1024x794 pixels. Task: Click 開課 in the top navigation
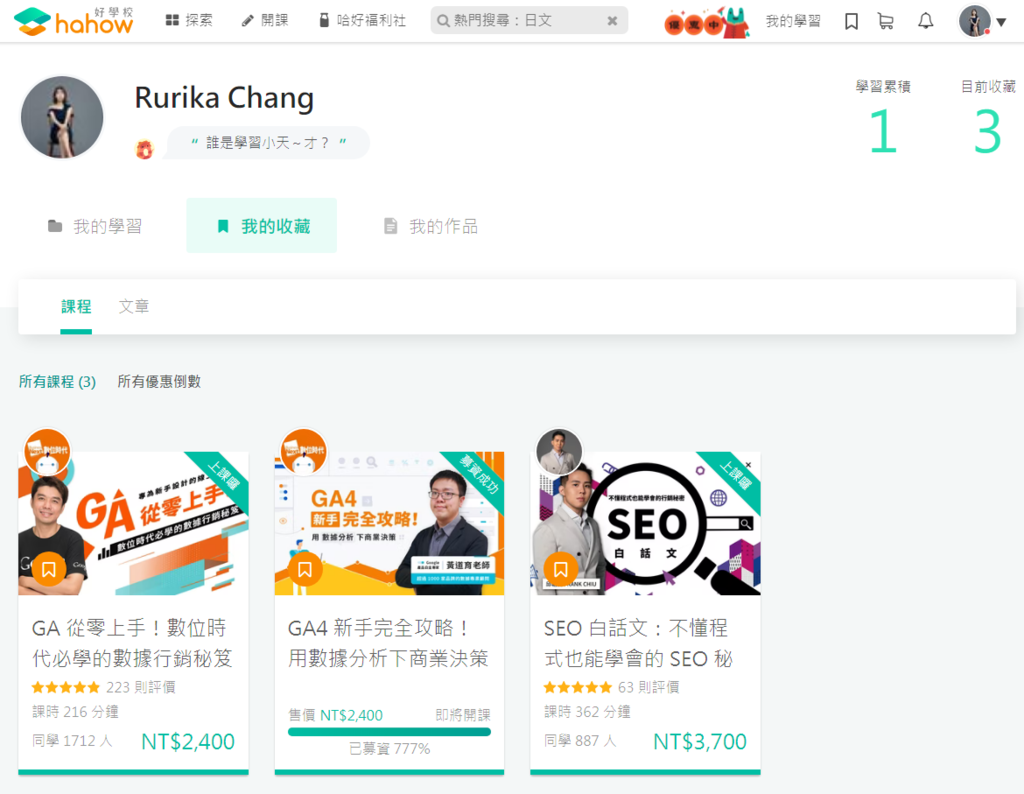tap(265, 21)
